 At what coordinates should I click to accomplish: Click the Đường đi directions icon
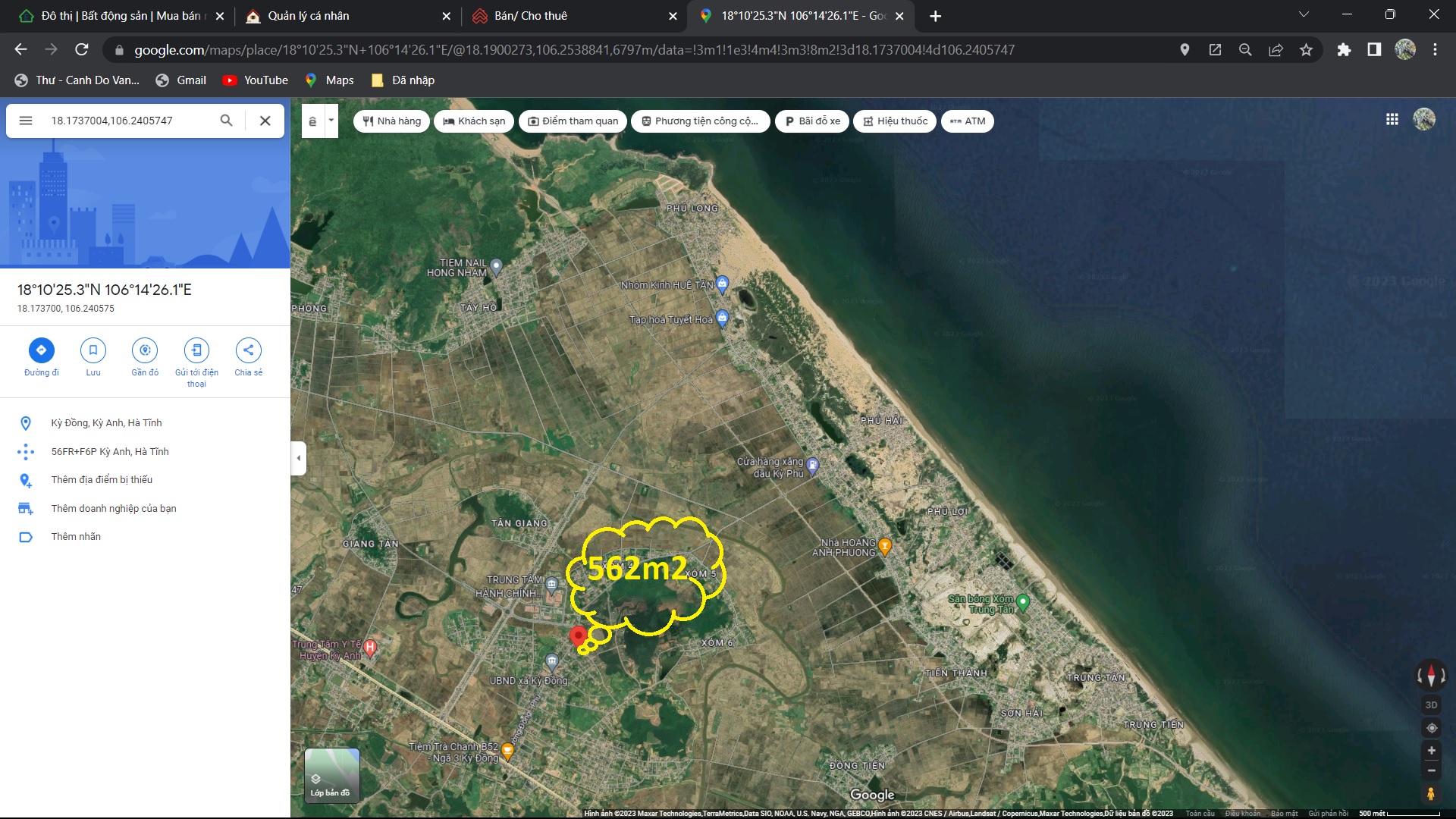[x=41, y=350]
